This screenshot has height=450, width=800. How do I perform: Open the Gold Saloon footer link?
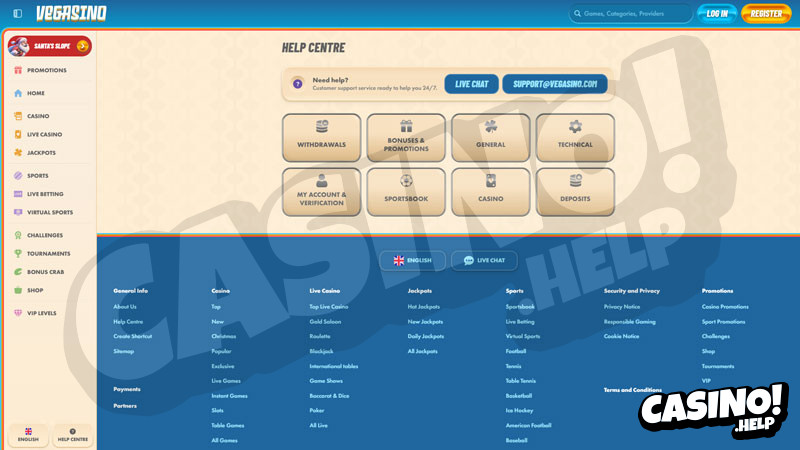point(325,322)
